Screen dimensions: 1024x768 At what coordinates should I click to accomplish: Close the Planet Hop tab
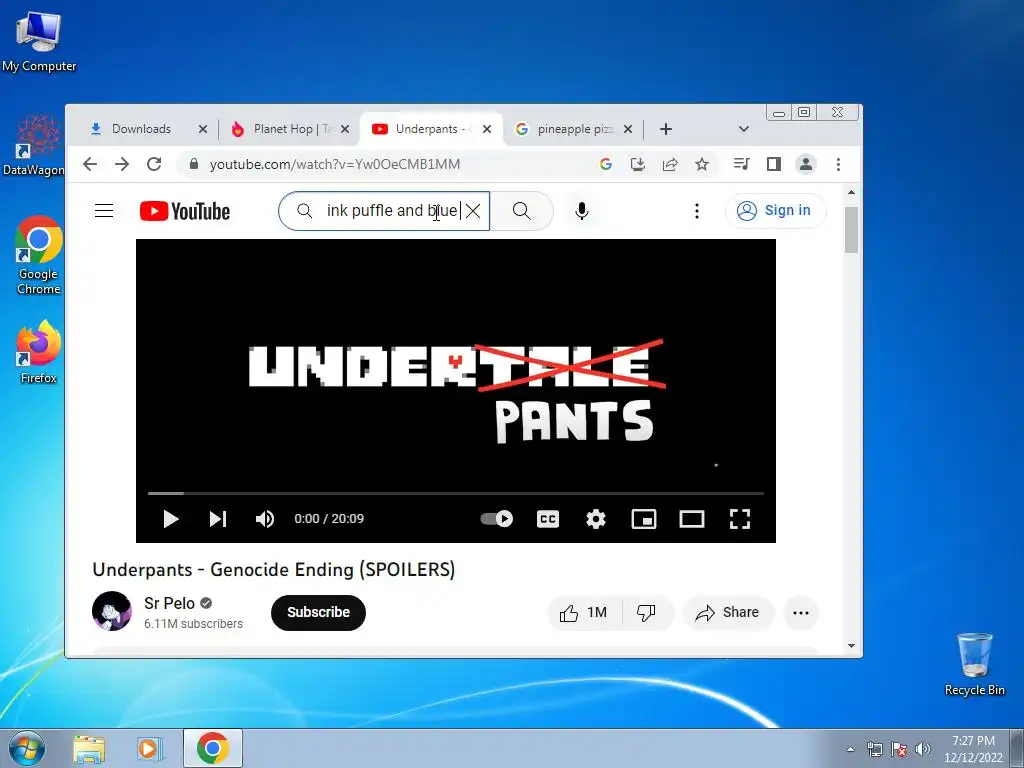point(345,129)
